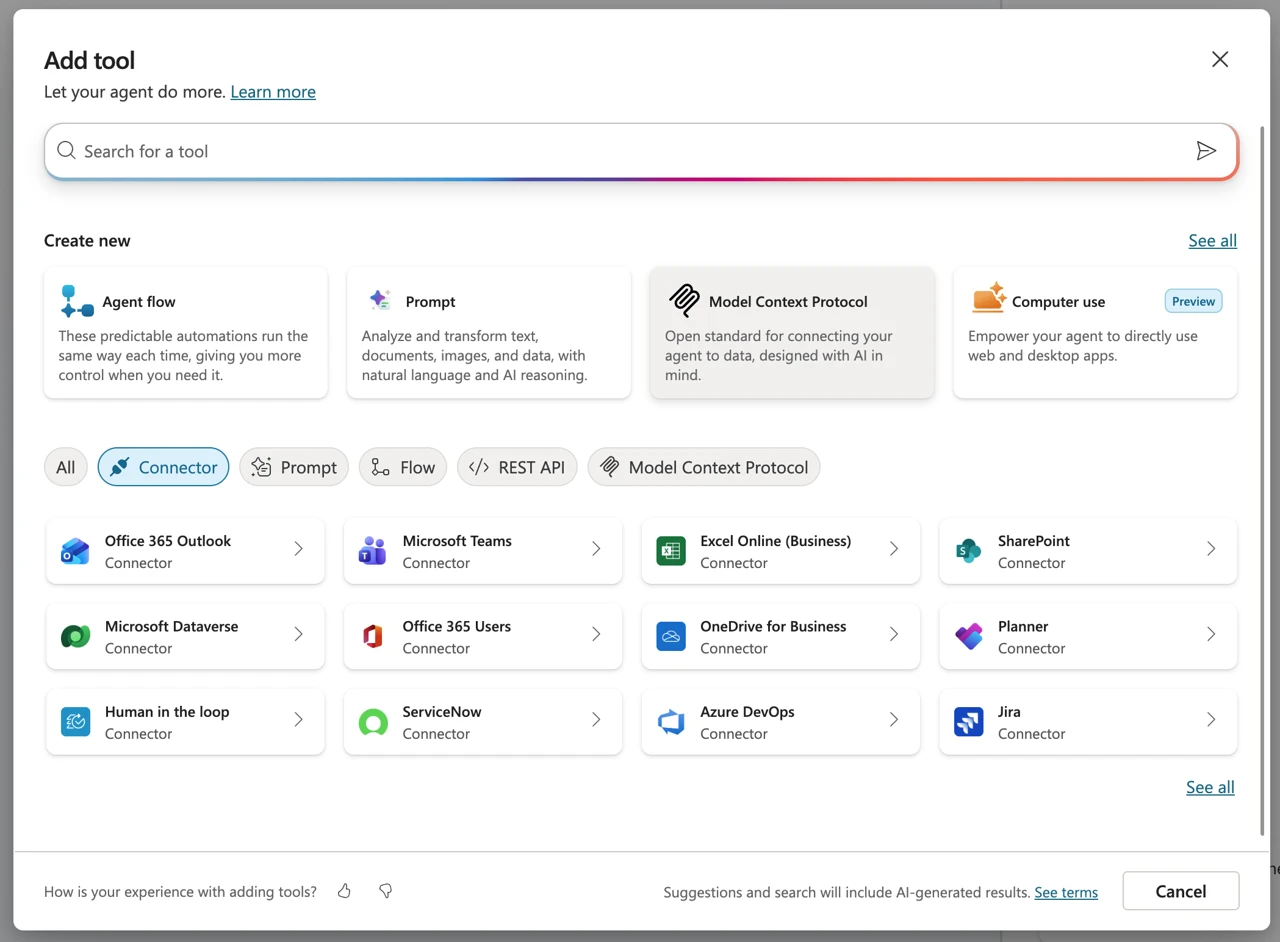The width and height of the screenshot is (1280, 942).
Task: Click the Microsoft Dataverse icon
Action: coord(75,636)
